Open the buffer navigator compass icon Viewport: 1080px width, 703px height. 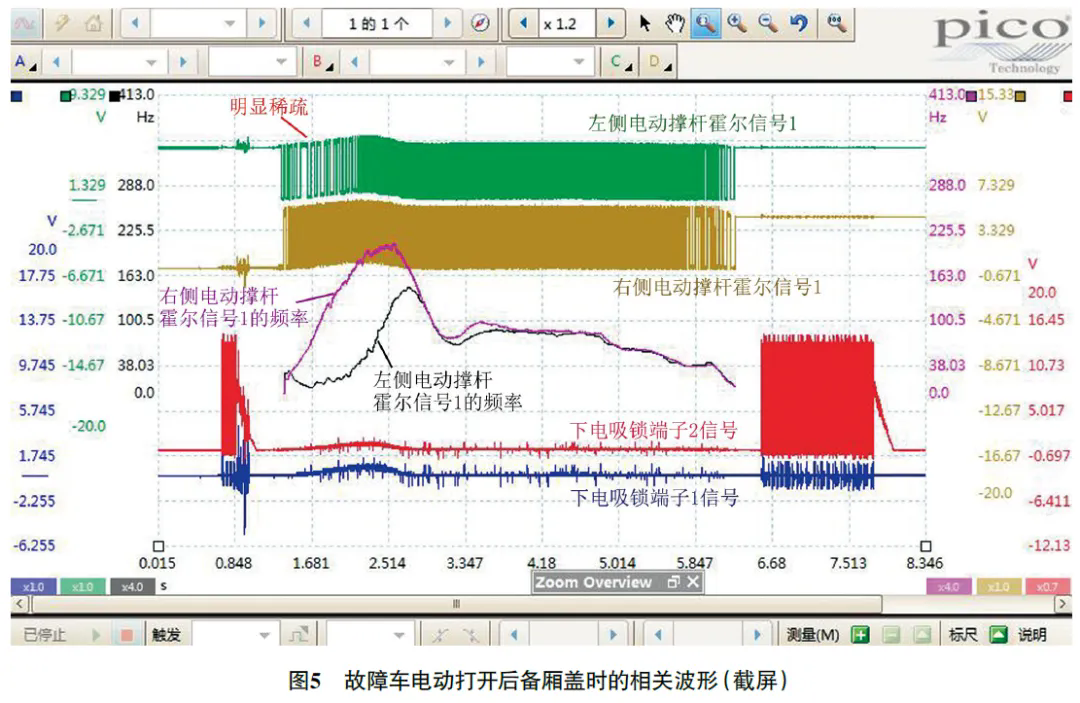tap(480, 24)
